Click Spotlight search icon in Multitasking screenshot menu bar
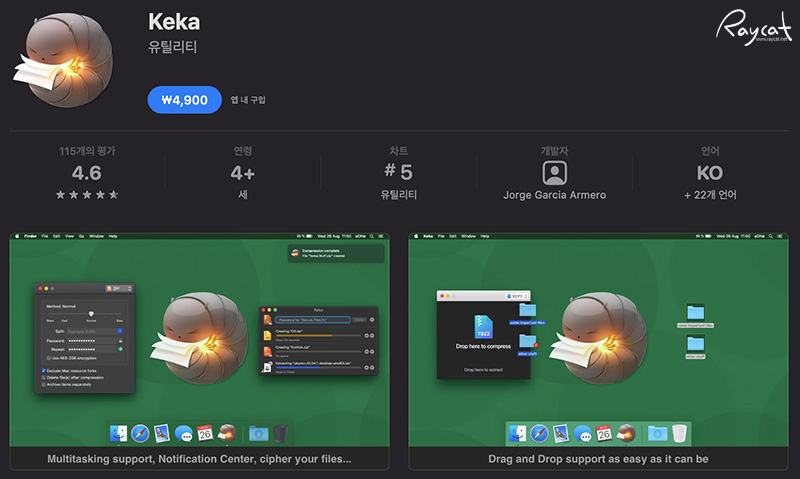800x479 pixels. coord(372,236)
